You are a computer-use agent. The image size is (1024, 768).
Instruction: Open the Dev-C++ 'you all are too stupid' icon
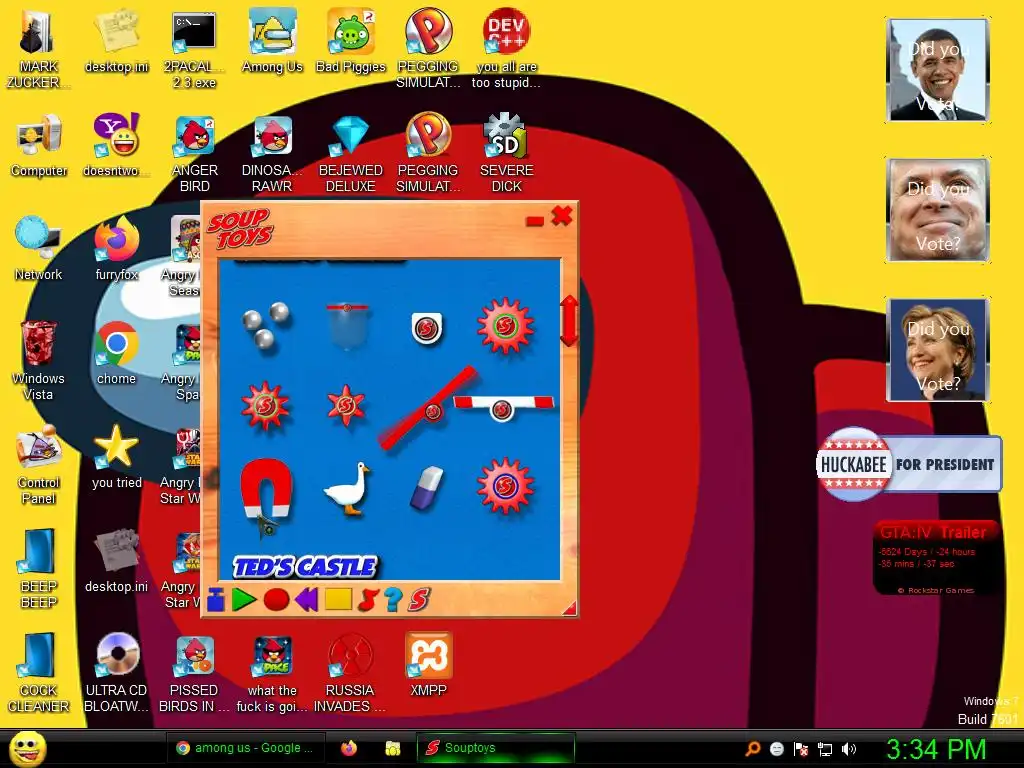506,50
